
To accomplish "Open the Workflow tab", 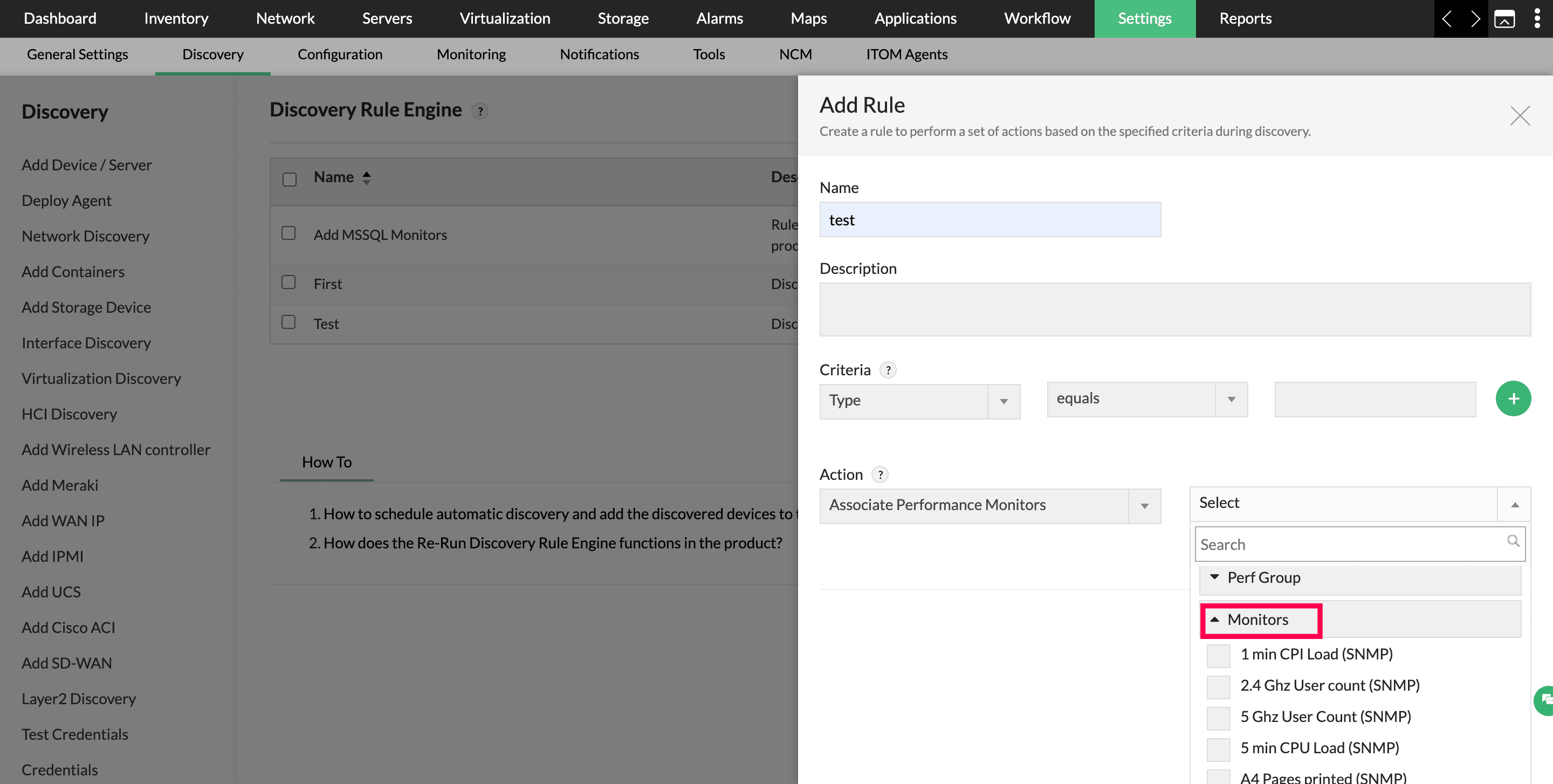I will (1037, 19).
